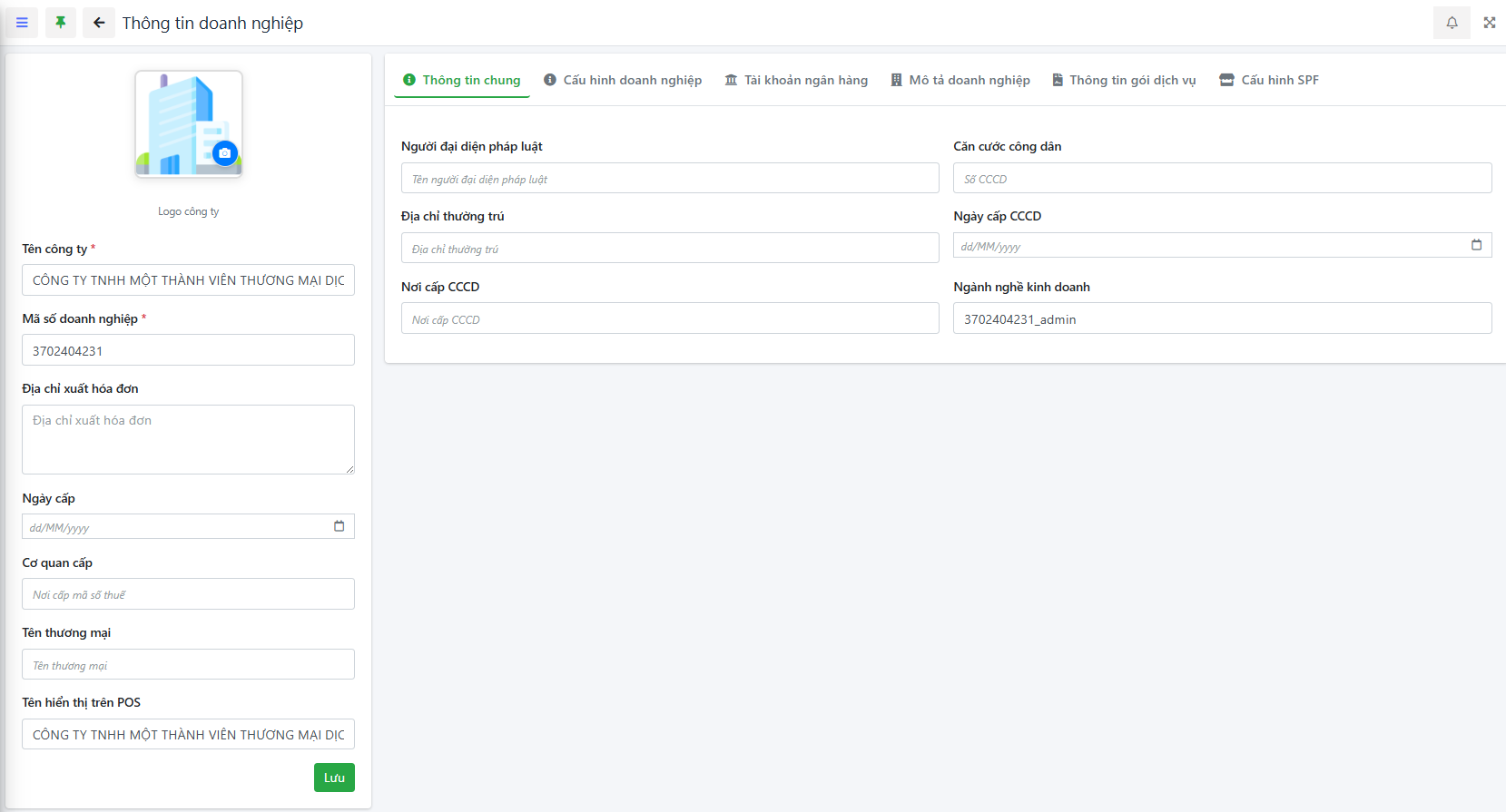This screenshot has height=812, width=1506.
Task: Click camera icon to upload company logo
Action: click(225, 153)
